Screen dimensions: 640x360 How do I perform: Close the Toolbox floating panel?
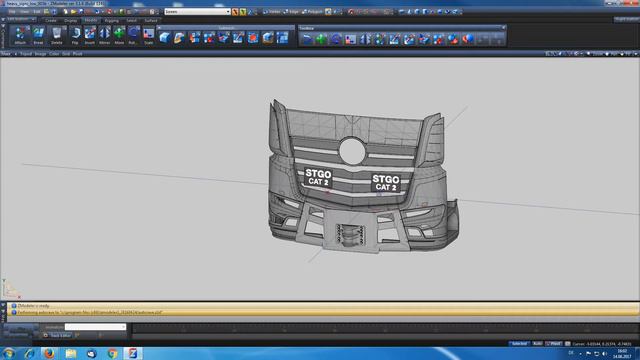tap(503, 28)
